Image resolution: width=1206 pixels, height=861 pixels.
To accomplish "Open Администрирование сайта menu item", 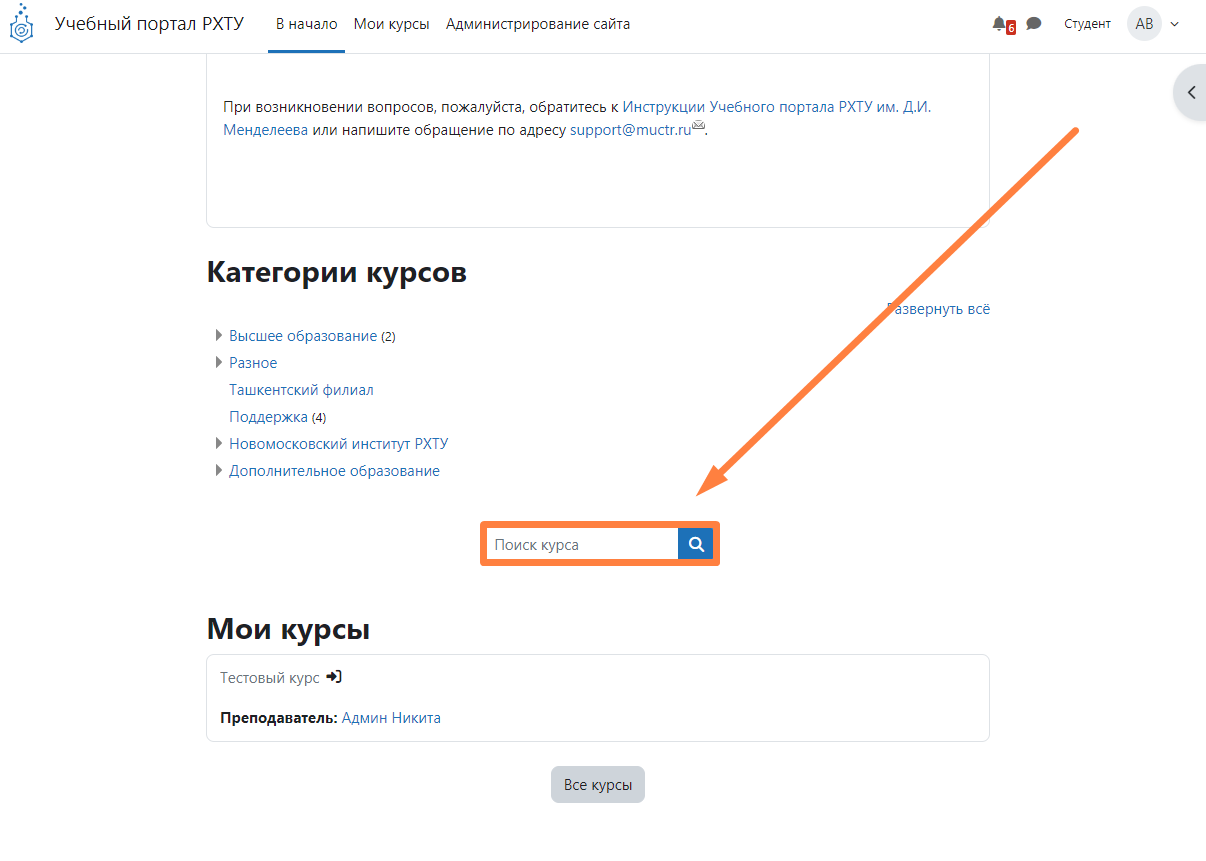I will (538, 24).
